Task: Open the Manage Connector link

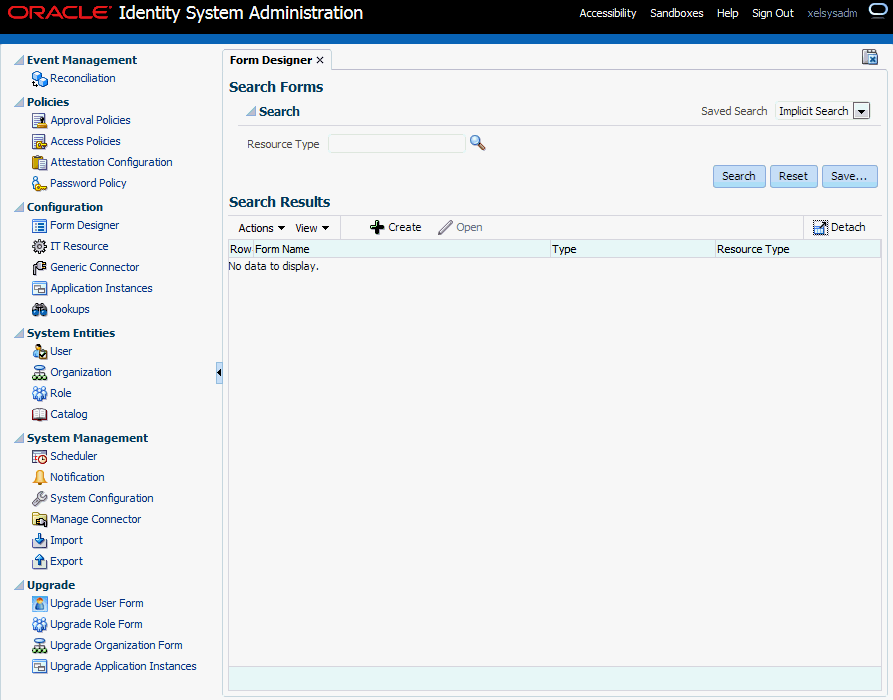Action: point(95,519)
